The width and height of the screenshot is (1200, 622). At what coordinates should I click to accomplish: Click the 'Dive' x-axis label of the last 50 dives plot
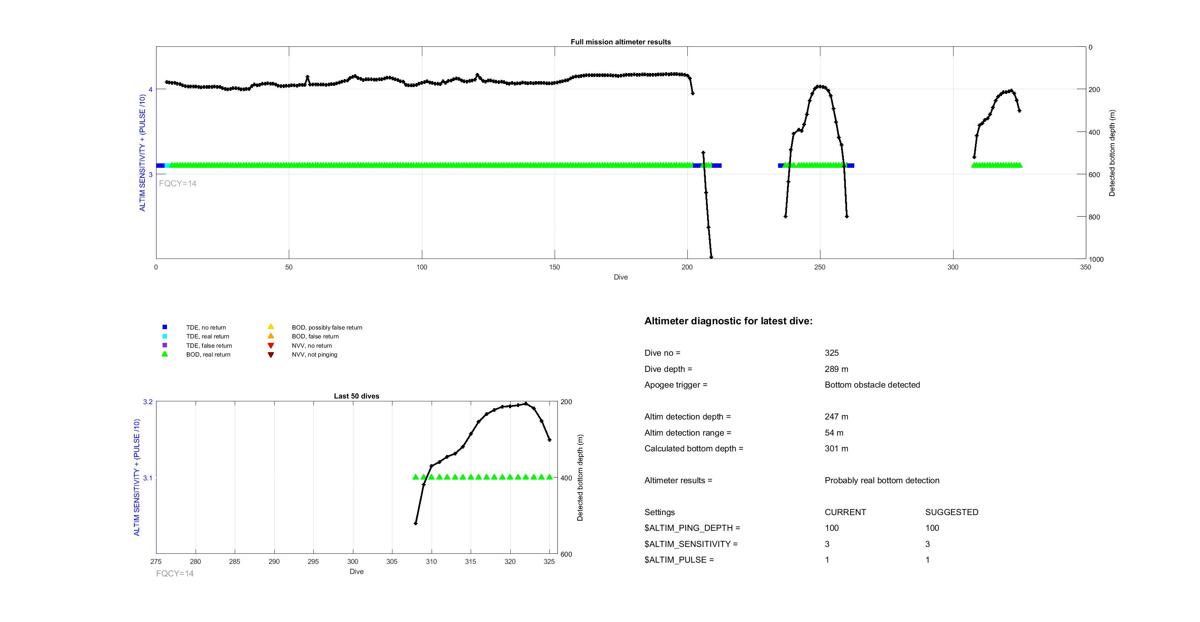[357, 572]
